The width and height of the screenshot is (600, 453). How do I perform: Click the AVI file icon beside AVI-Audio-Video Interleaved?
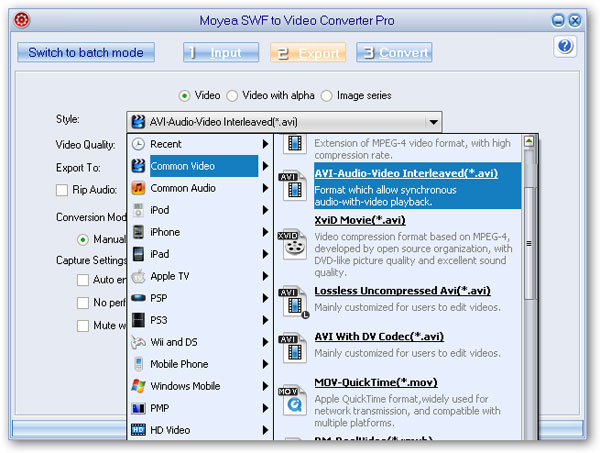click(293, 186)
